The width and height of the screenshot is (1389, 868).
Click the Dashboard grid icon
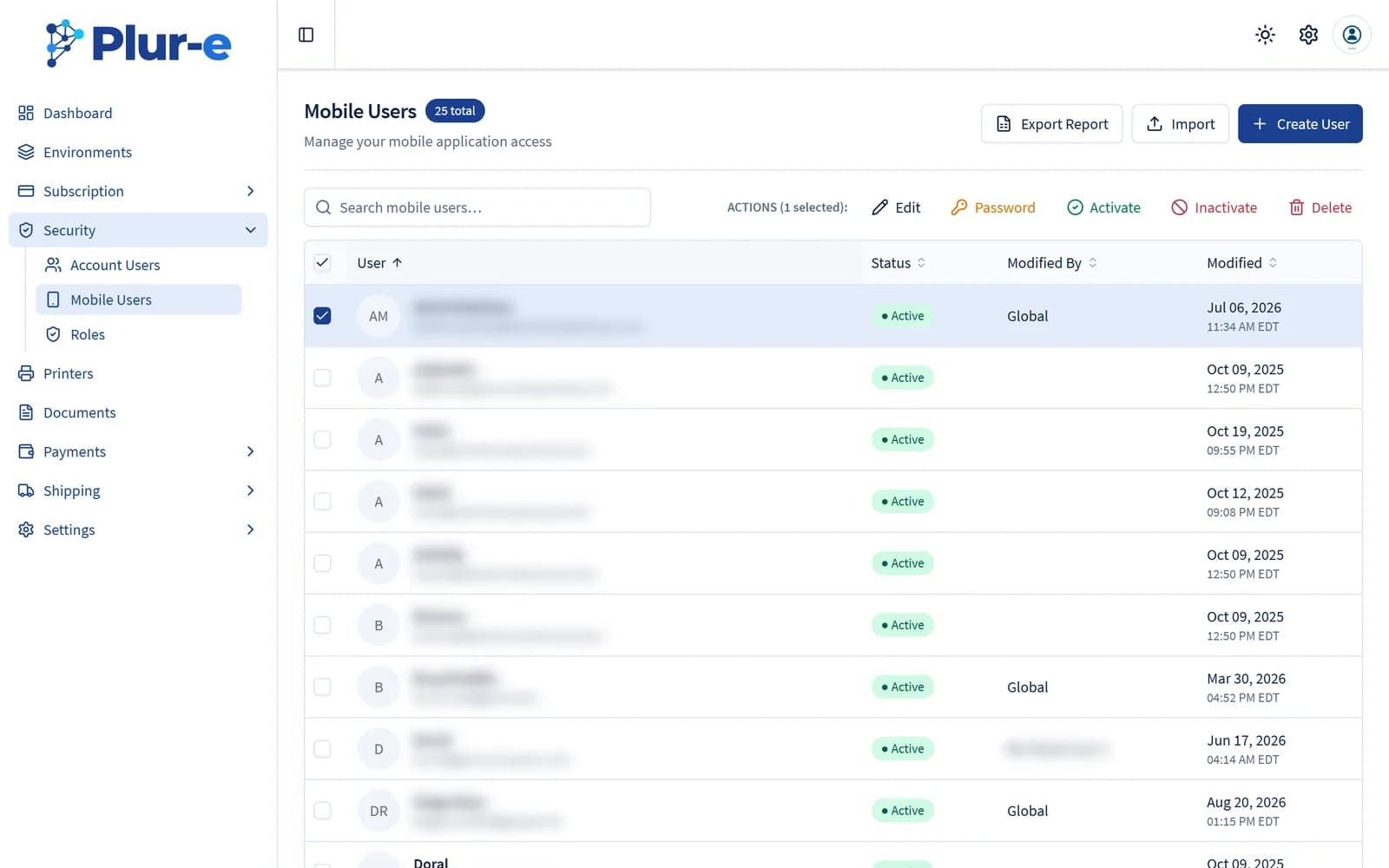[26, 113]
